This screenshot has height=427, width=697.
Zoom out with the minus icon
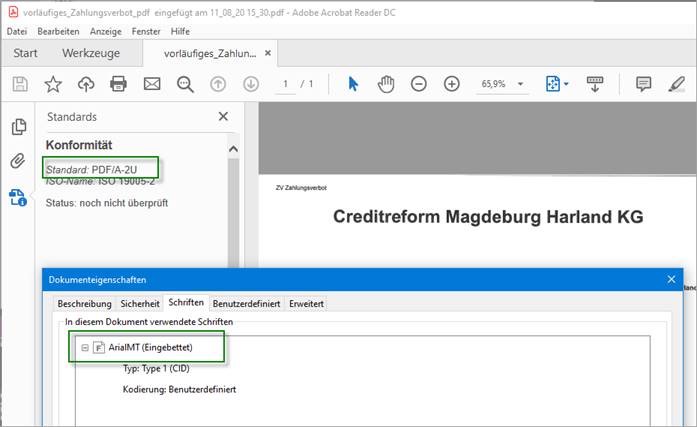point(419,84)
